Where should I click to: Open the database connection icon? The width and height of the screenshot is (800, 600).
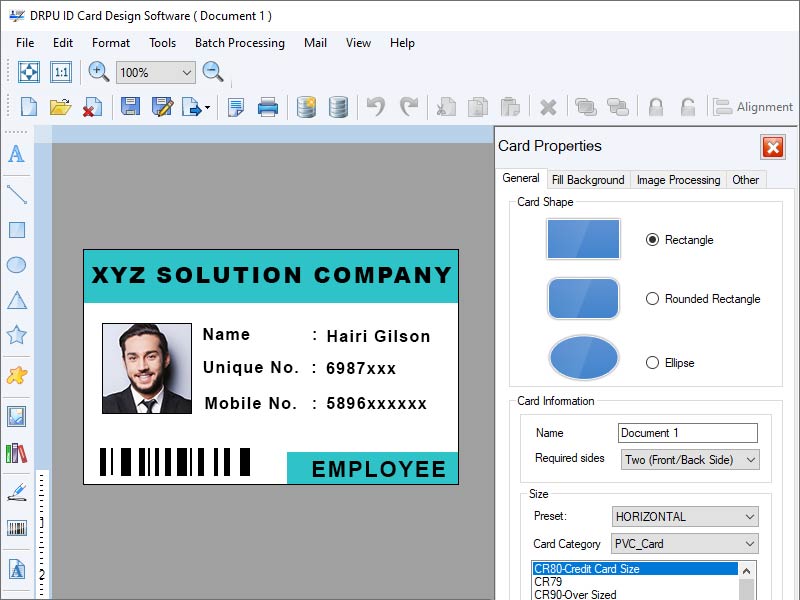(x=306, y=107)
